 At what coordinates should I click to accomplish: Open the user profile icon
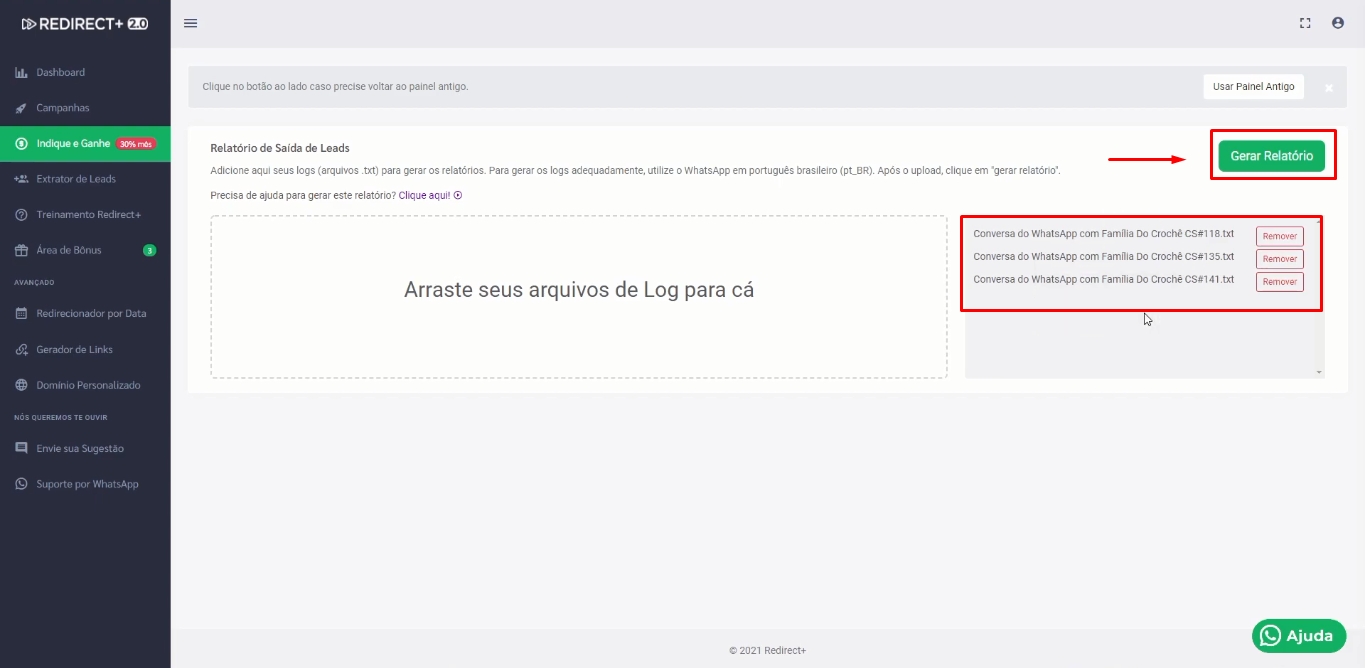click(x=1338, y=23)
